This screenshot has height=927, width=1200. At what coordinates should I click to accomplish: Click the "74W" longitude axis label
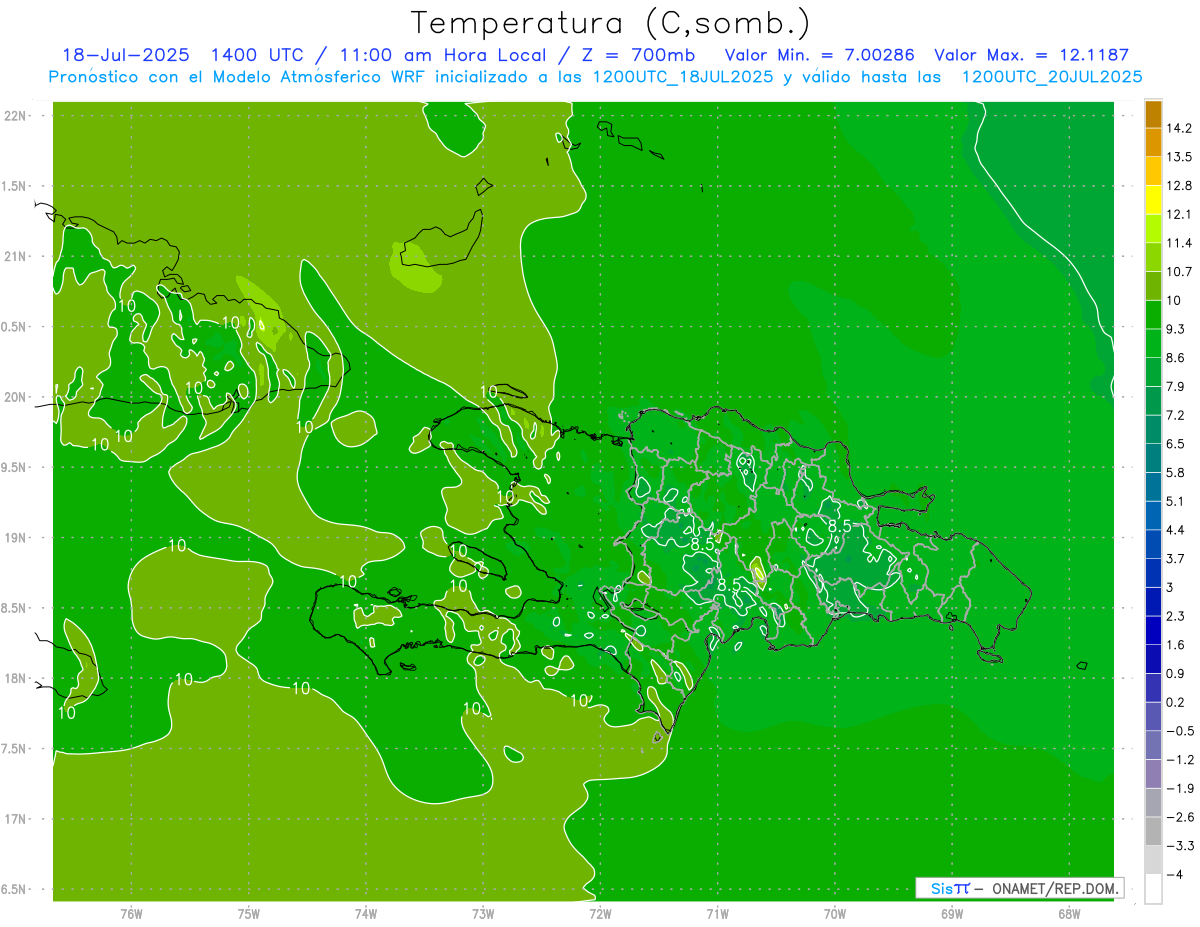click(x=366, y=913)
